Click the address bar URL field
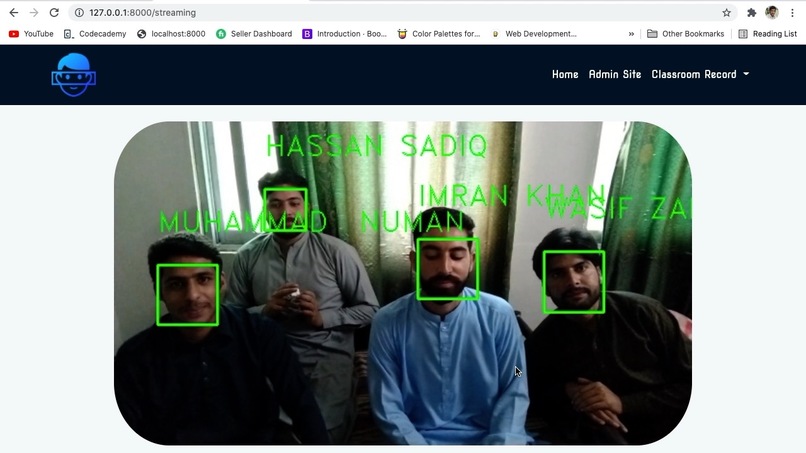The height and width of the screenshot is (453, 806). pos(401,13)
